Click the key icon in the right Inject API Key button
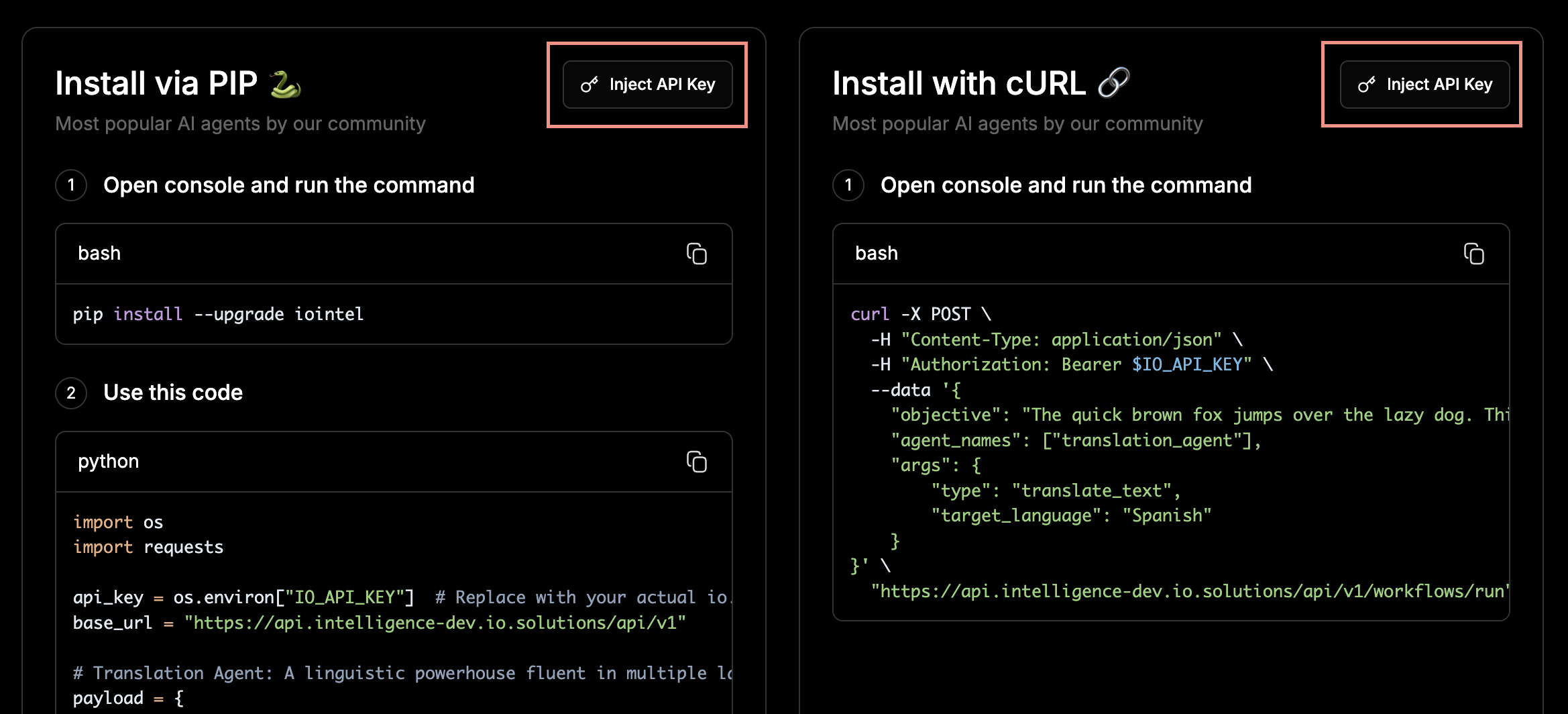This screenshot has width=1568, height=714. point(1365,85)
